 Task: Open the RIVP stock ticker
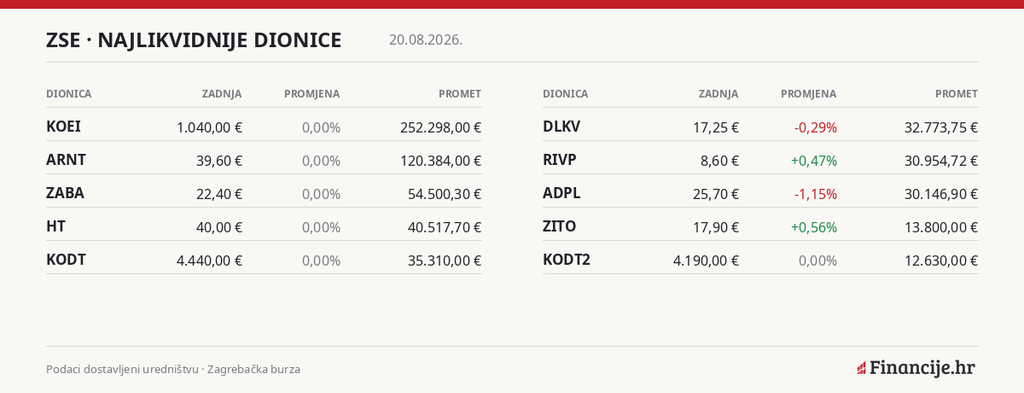560,159
